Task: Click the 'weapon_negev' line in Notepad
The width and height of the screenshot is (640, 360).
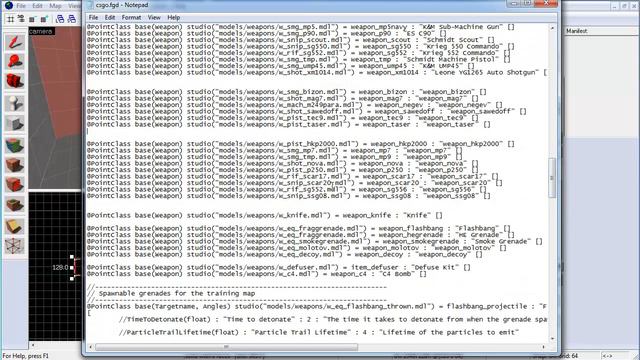Action: (295, 105)
